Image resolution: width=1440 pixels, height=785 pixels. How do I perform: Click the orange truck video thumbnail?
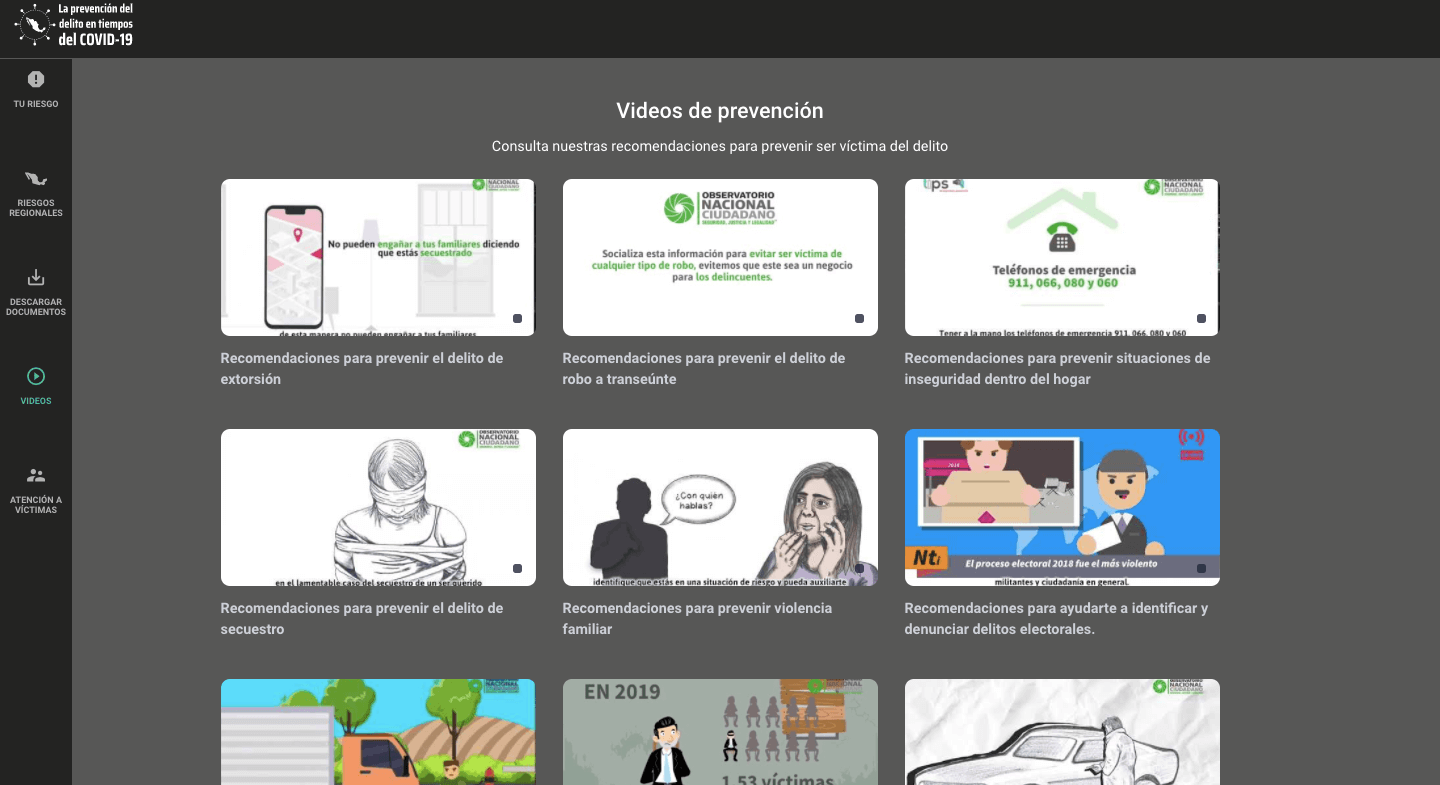tap(377, 732)
